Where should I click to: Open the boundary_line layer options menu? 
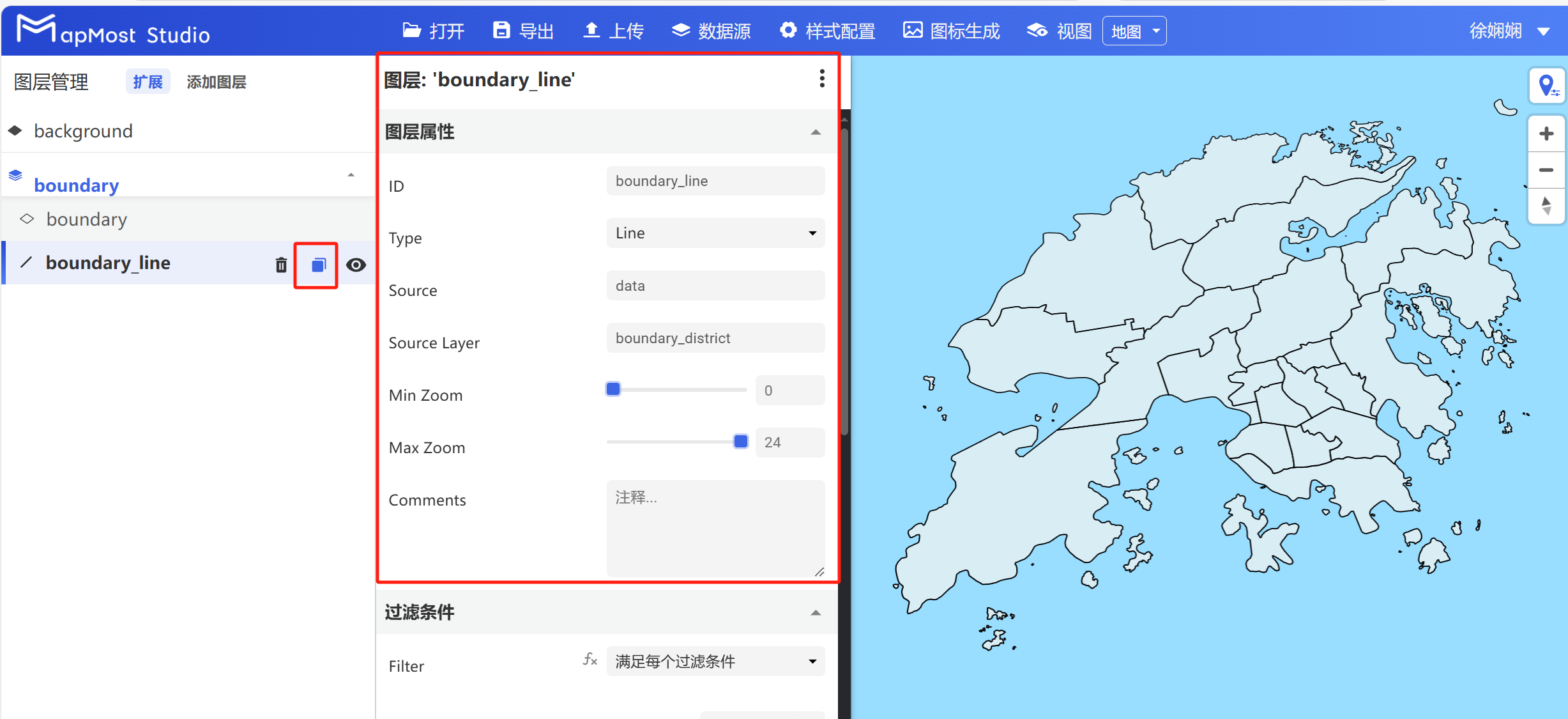822,78
